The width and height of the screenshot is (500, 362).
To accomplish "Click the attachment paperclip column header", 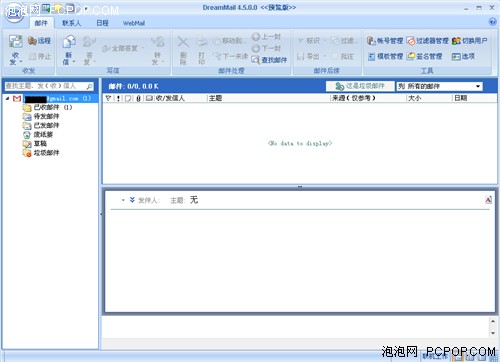I will coord(138,98).
